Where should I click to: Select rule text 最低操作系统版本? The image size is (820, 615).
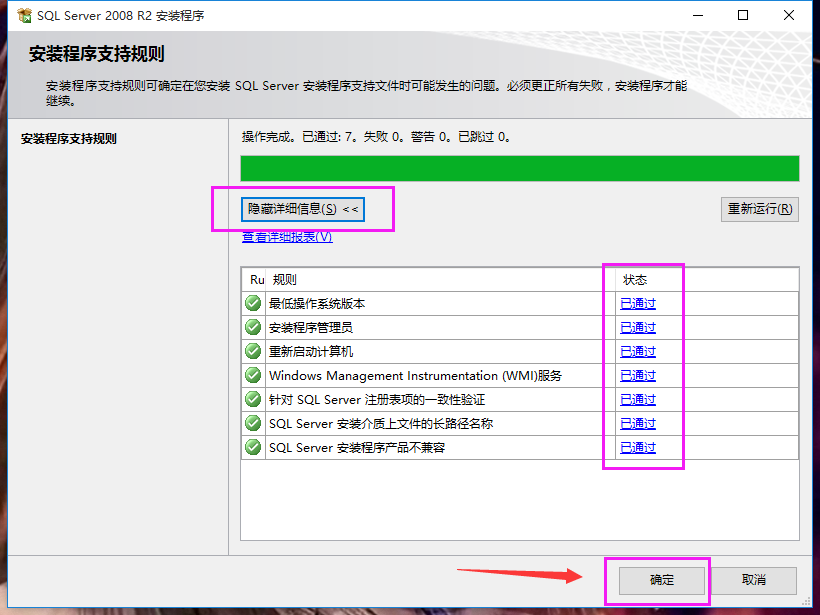[317, 303]
